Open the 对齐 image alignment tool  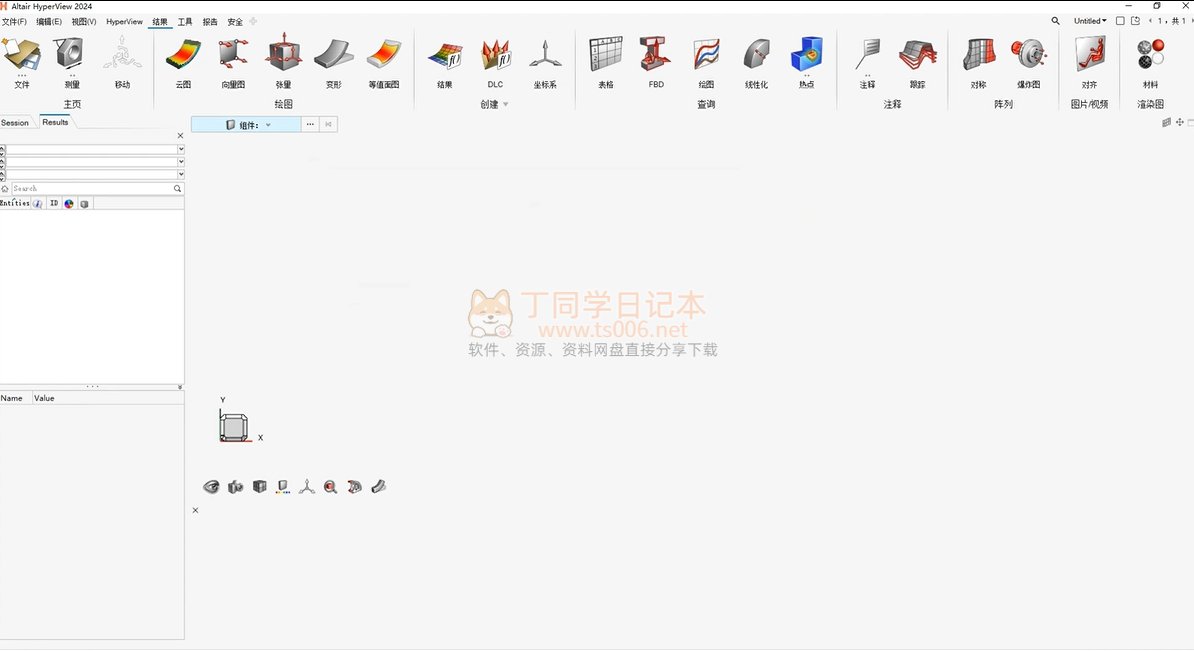click(1090, 62)
